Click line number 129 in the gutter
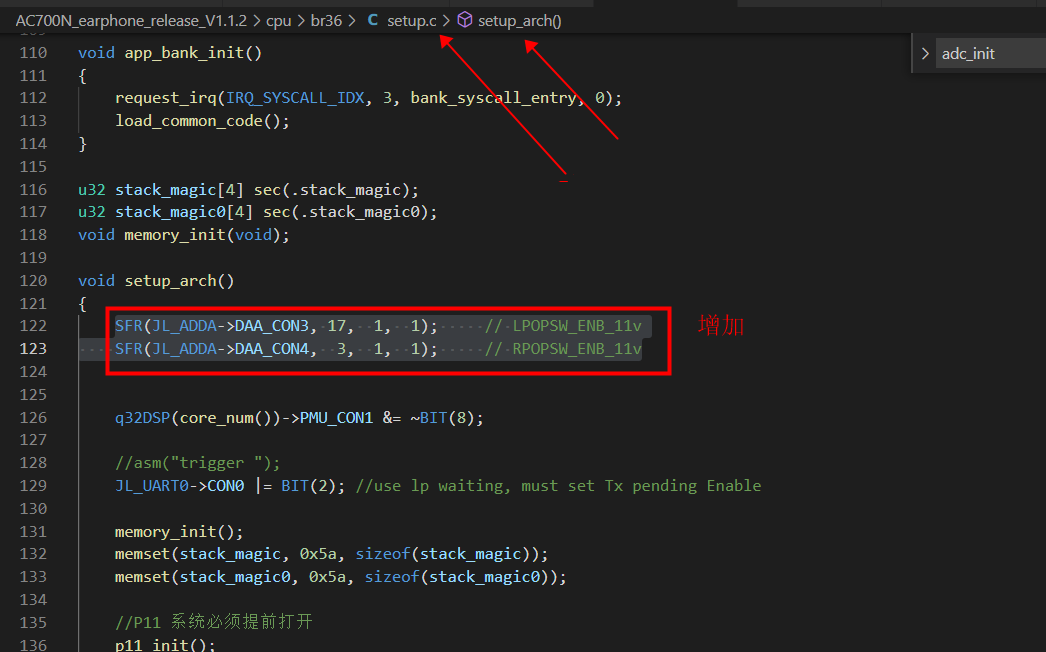This screenshot has width=1046, height=652. 33,486
